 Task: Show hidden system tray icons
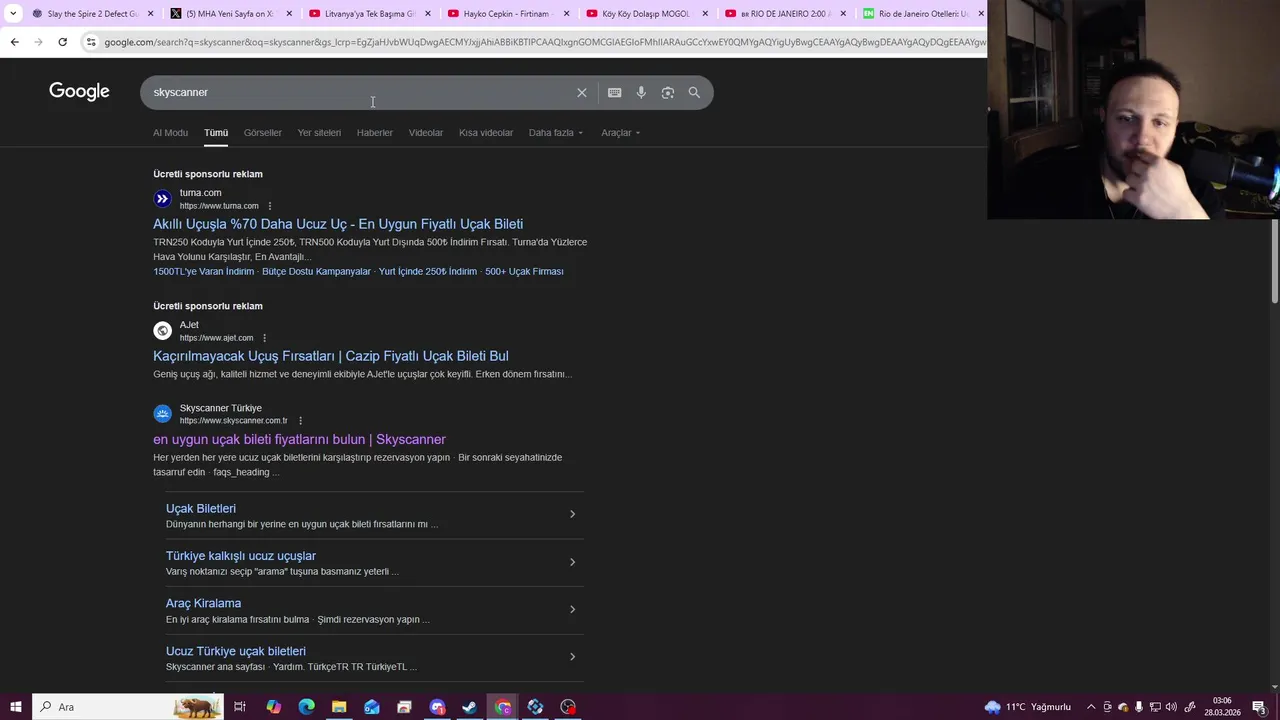[x=1091, y=707]
